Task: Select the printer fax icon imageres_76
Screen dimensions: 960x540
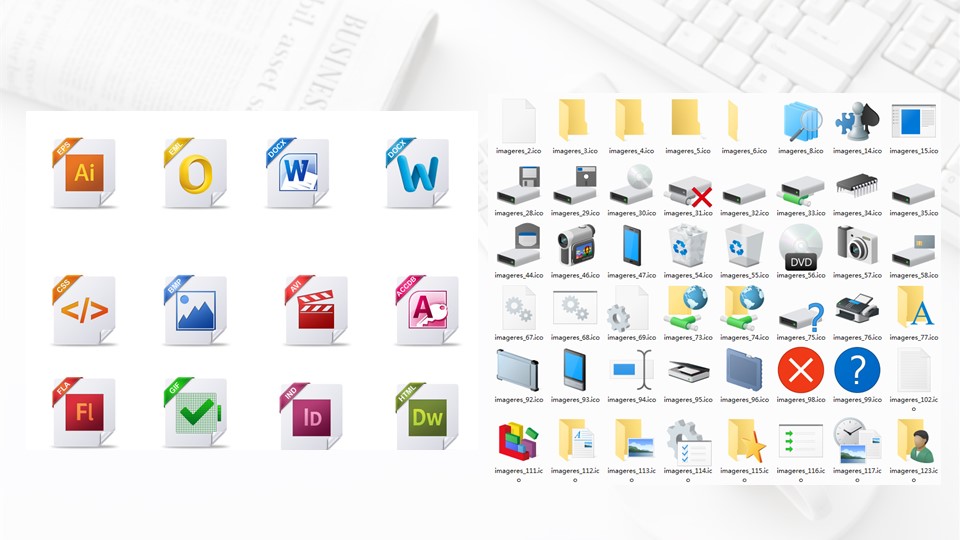Action: (857, 309)
